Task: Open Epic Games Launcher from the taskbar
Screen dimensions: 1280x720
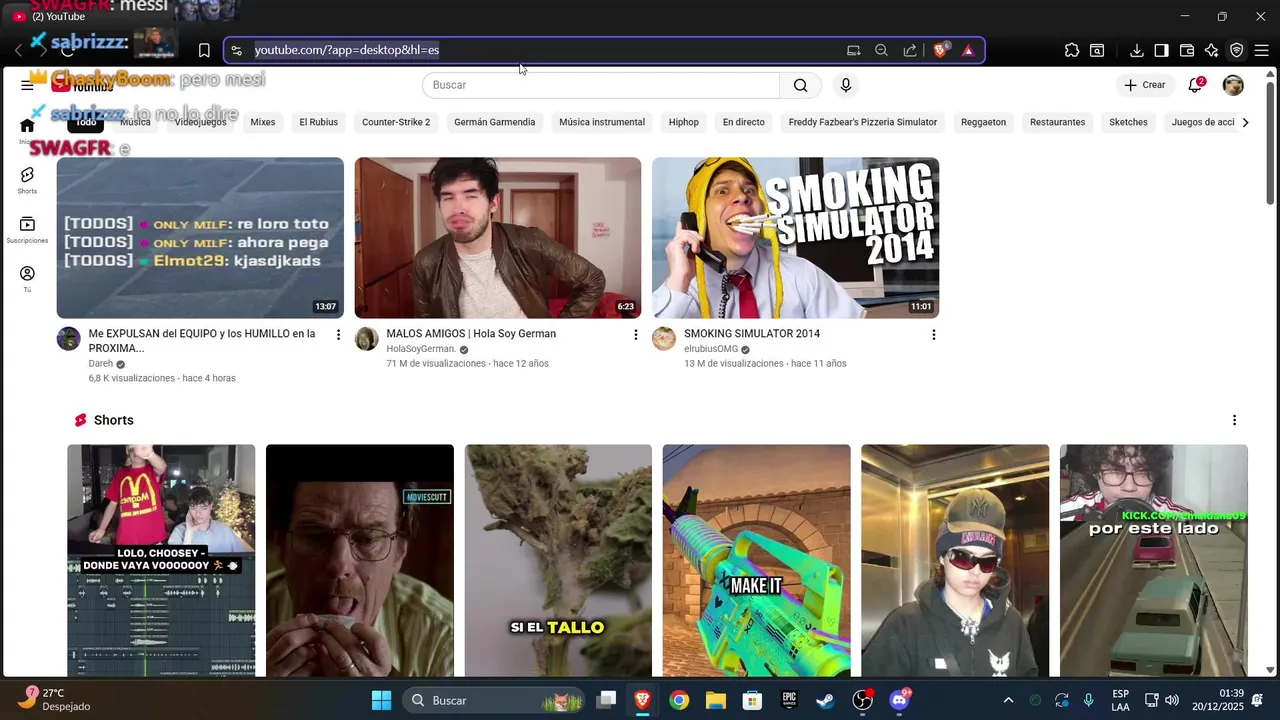Action: coord(789,700)
